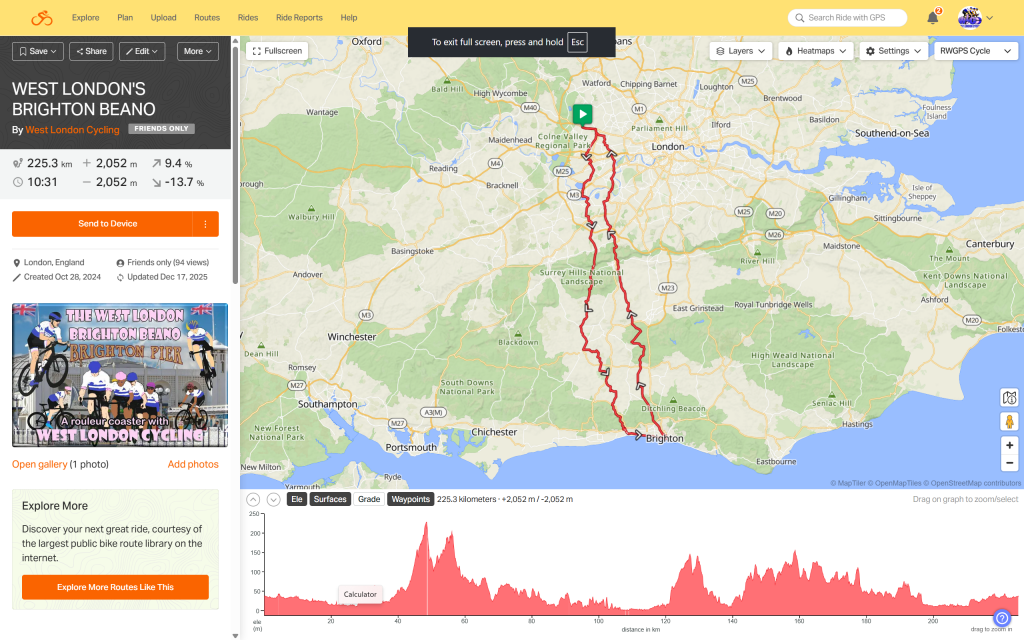Open the Ride Reports menu
Screen dimensions: 1024x640
[299, 18]
